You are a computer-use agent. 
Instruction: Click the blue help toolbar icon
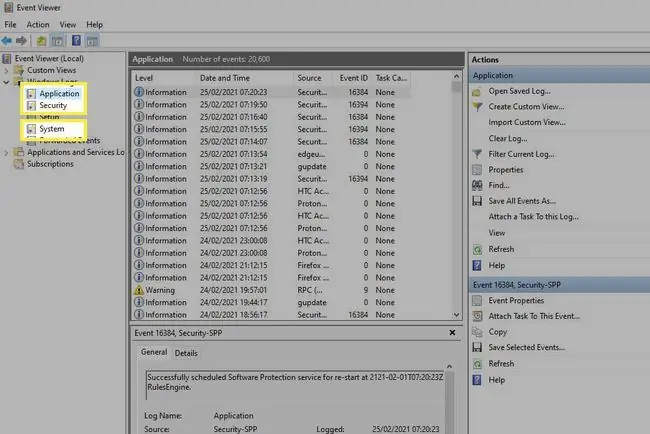(76, 41)
